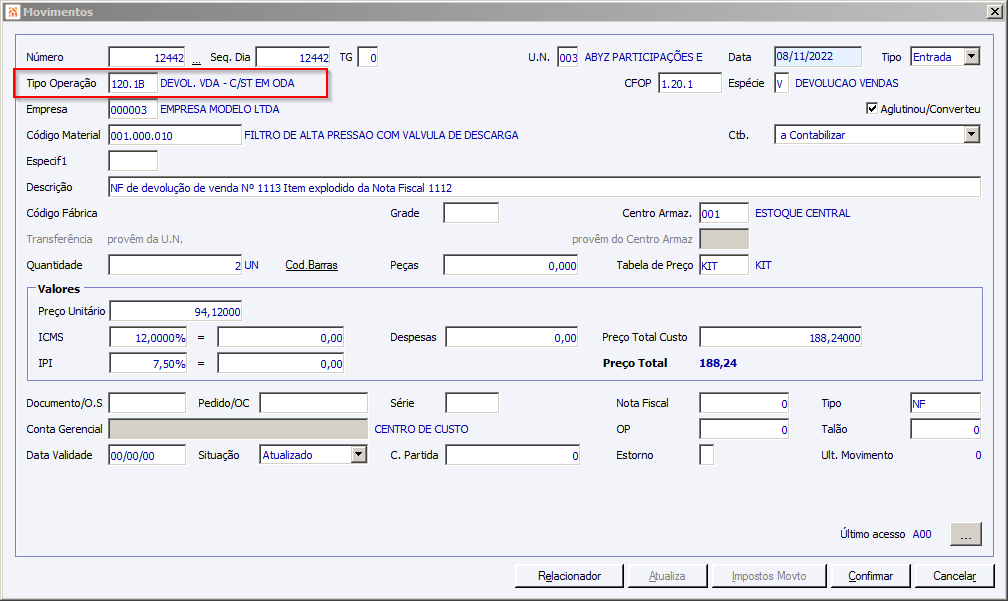Image resolution: width=1008 pixels, height=601 pixels.
Task: Click the ICMS value field
Action: pyautogui.click(x=280, y=337)
